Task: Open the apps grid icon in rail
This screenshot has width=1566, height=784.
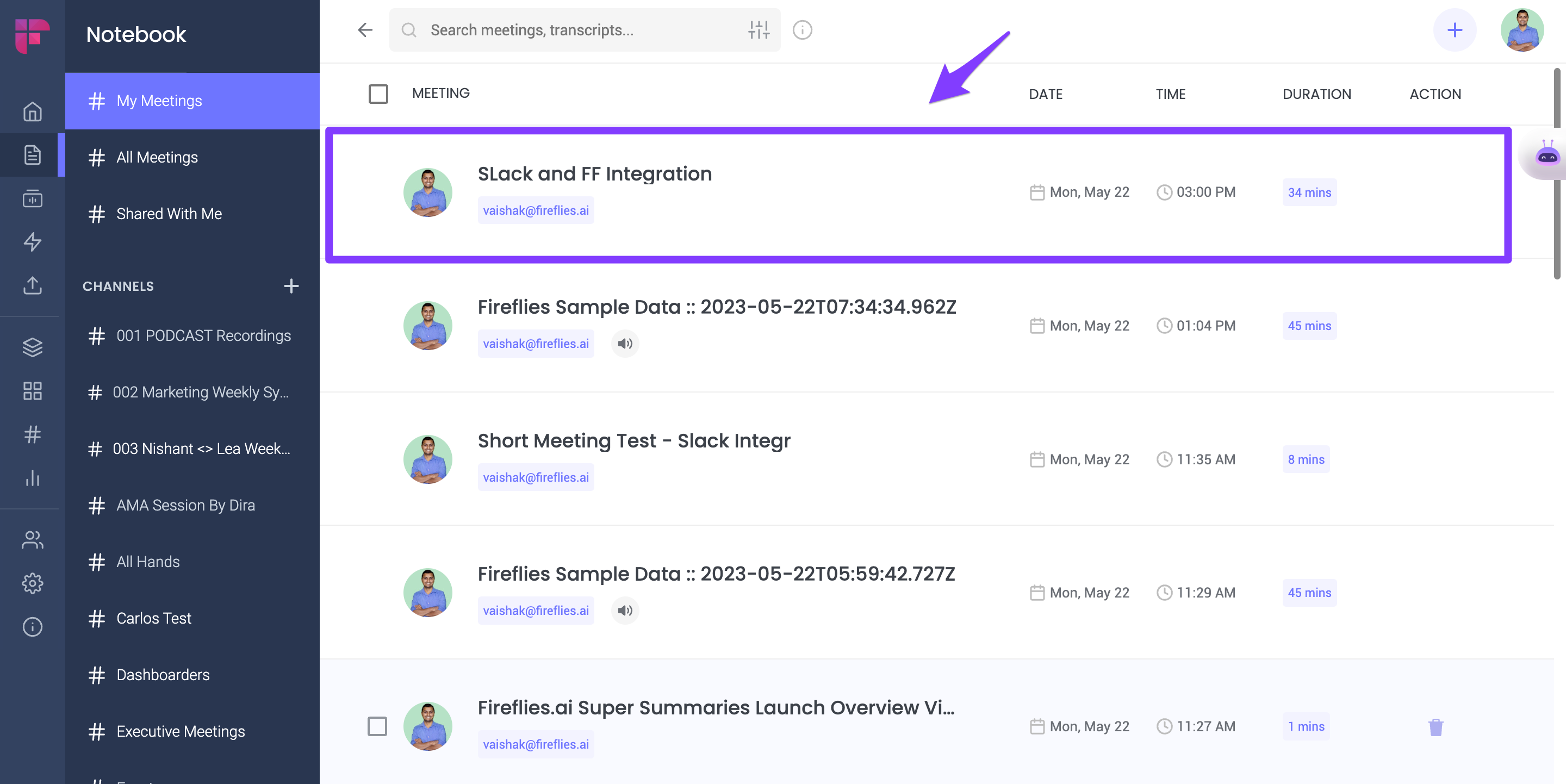Action: pos(32,391)
